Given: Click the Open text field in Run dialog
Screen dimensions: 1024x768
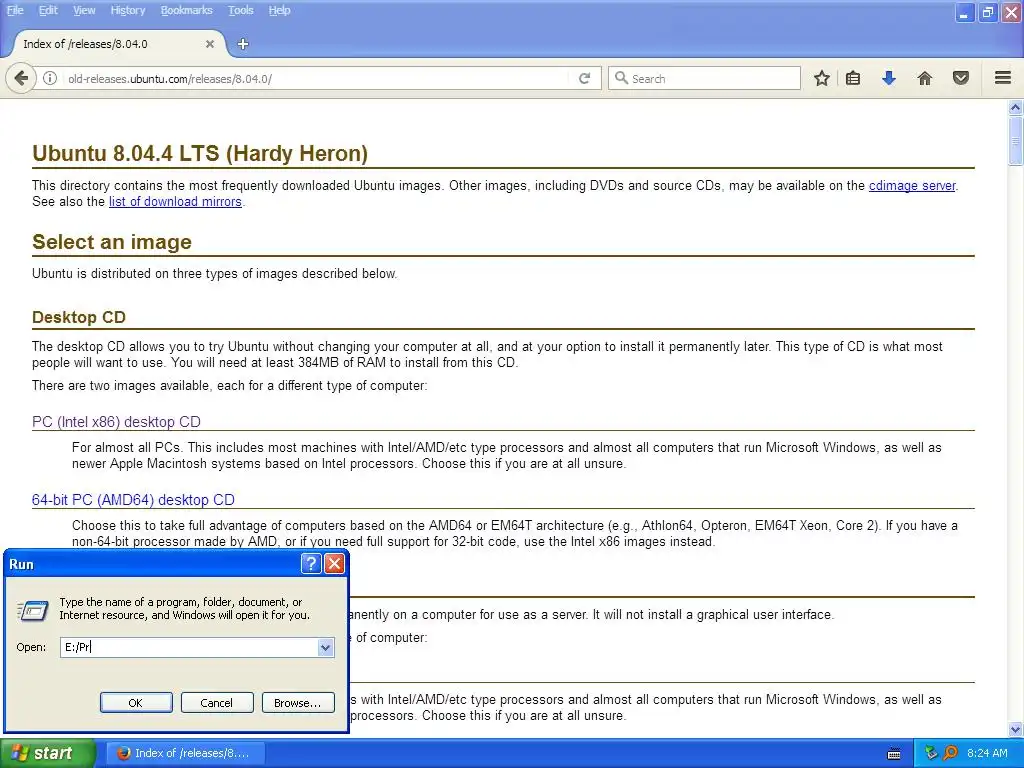Looking at the screenshot, I should (x=189, y=647).
